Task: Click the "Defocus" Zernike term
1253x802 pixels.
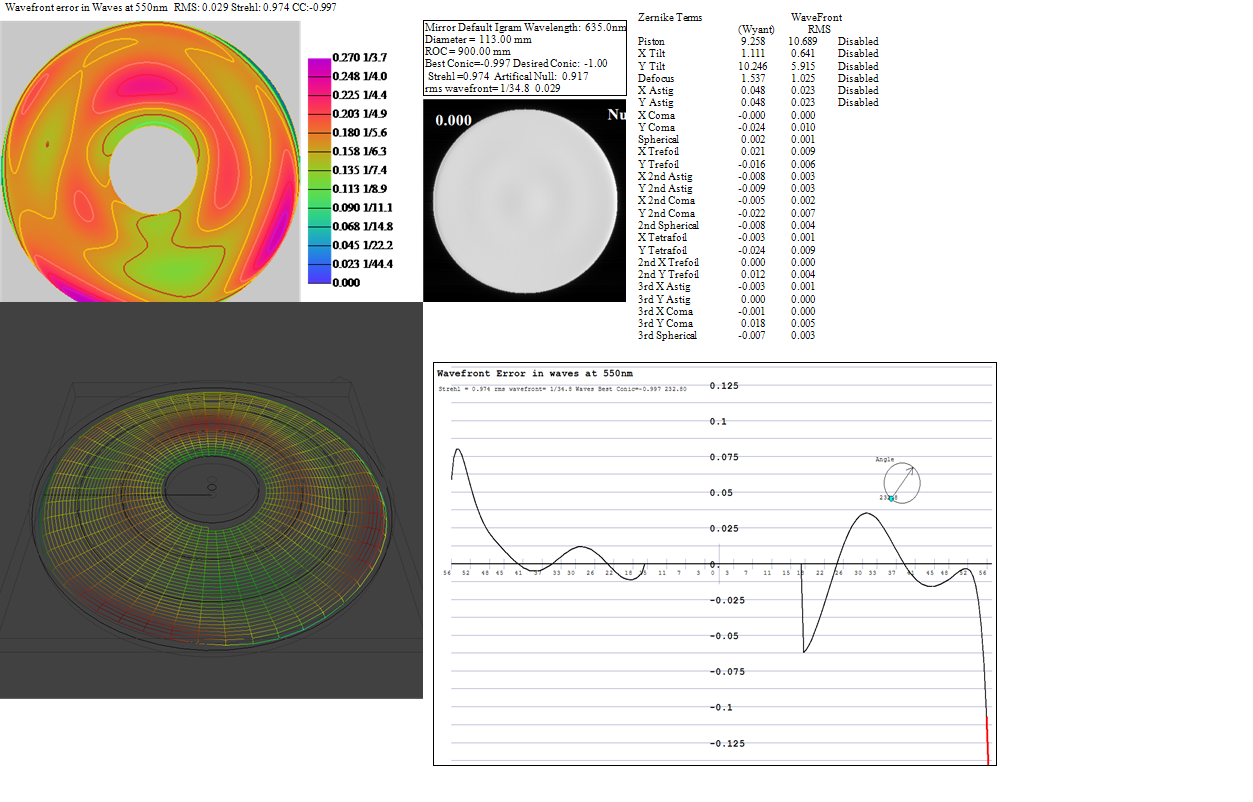Action: pos(656,78)
